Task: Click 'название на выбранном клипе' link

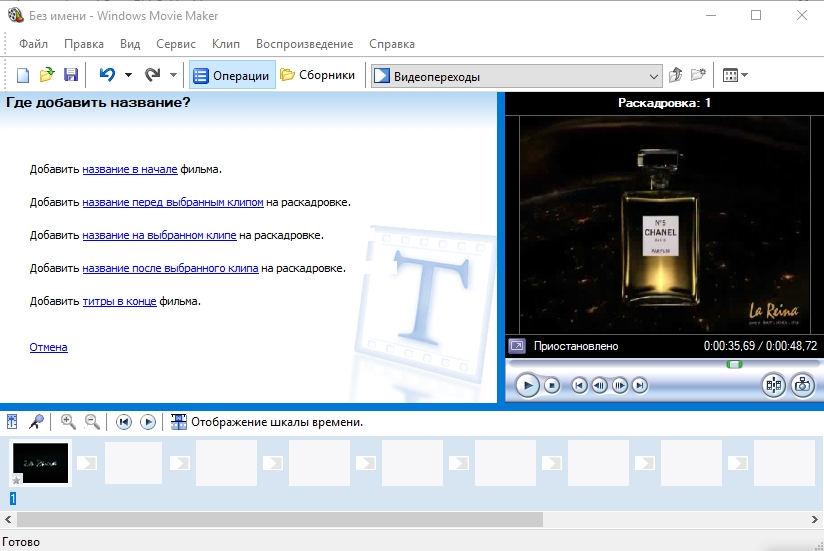Action: pyautogui.click(x=159, y=235)
